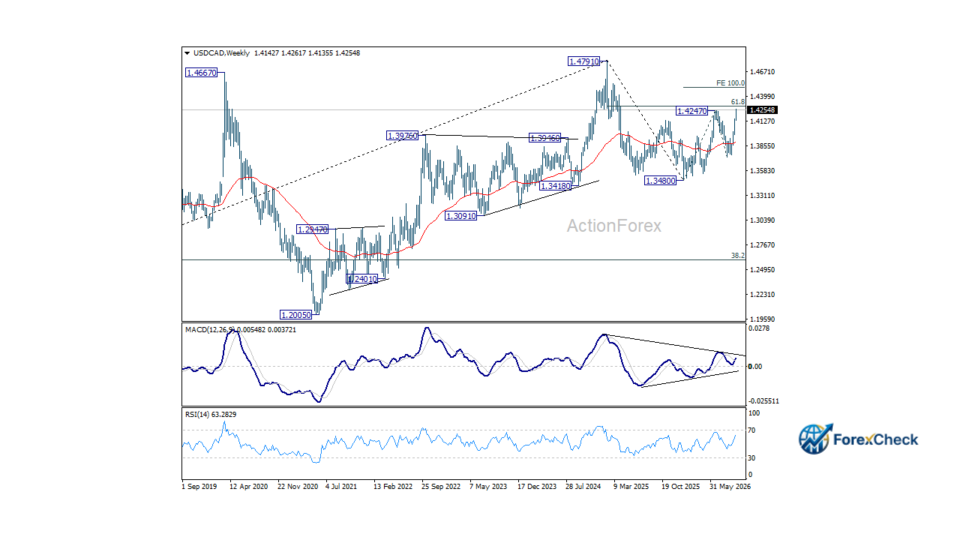Click the 7 May 2023 date label
Screen dimensions: 960x540
tap(489, 487)
